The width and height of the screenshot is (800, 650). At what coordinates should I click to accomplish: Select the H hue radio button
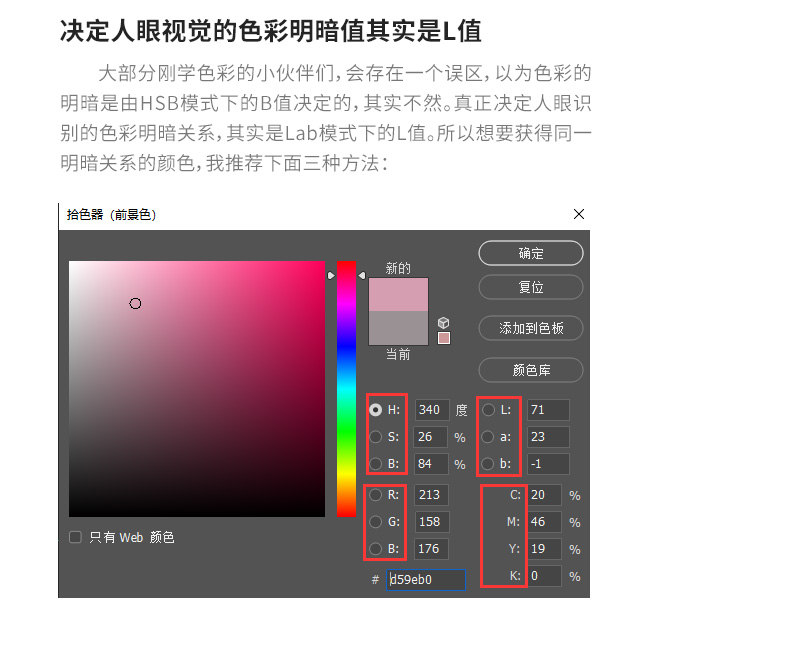point(376,410)
